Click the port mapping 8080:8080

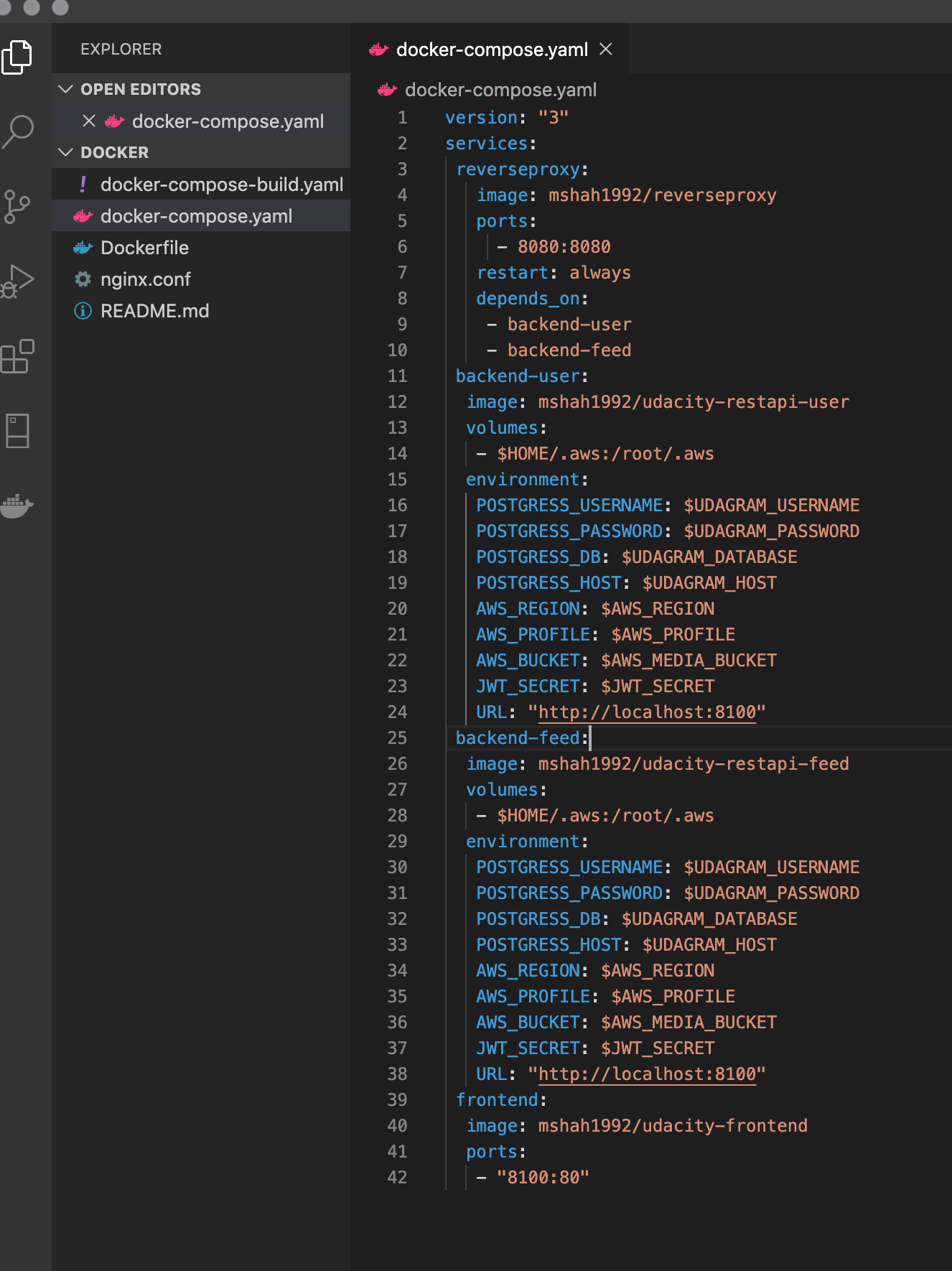click(564, 246)
